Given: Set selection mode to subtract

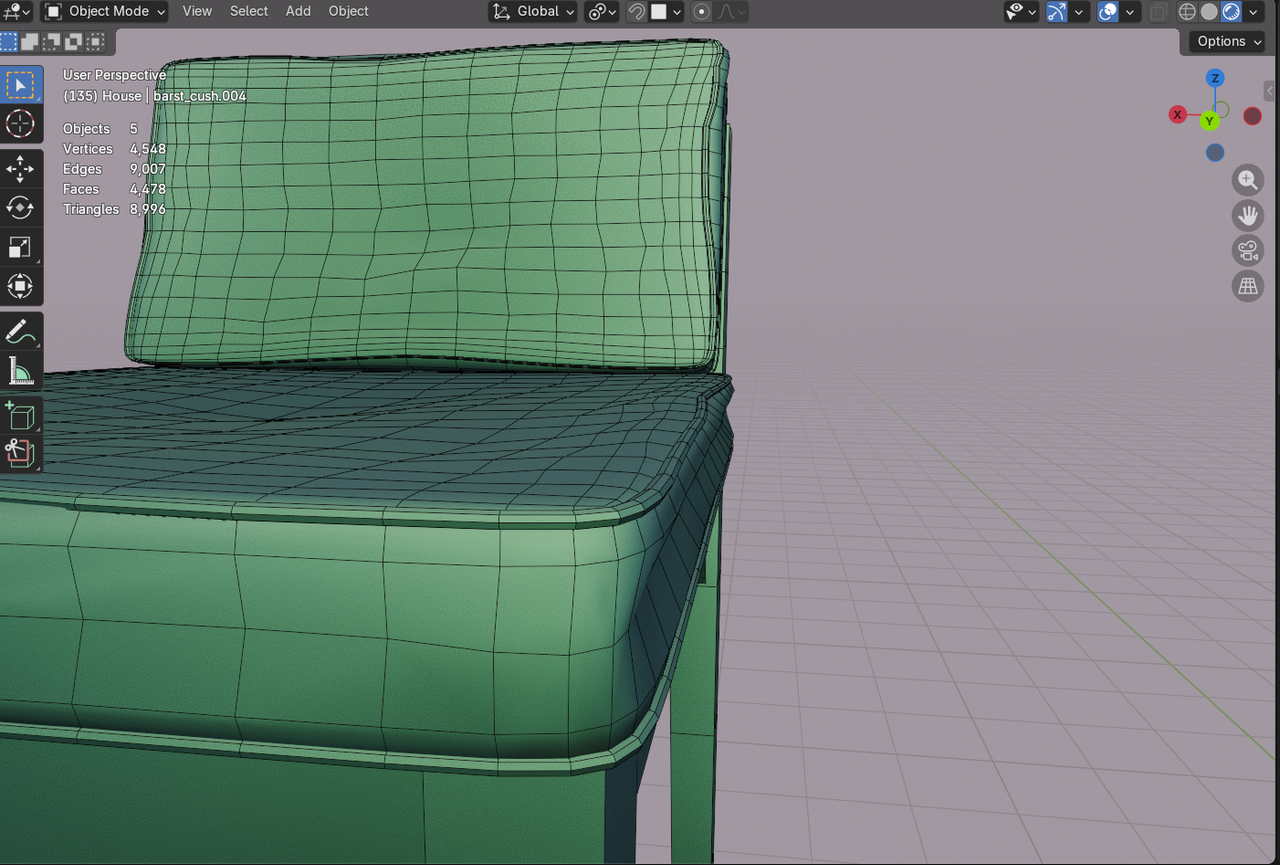Looking at the screenshot, I should coord(52,42).
